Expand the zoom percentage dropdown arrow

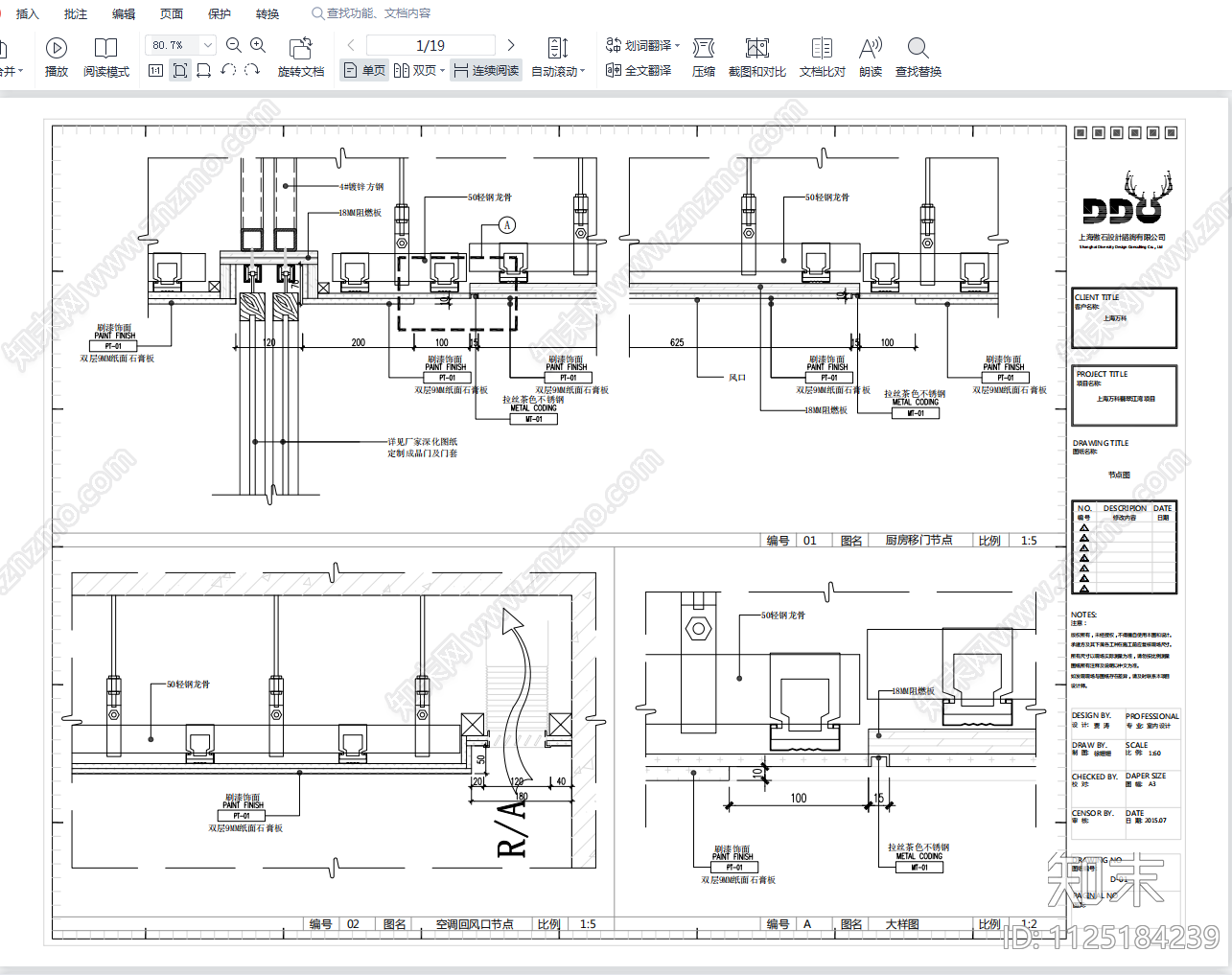coord(208,45)
